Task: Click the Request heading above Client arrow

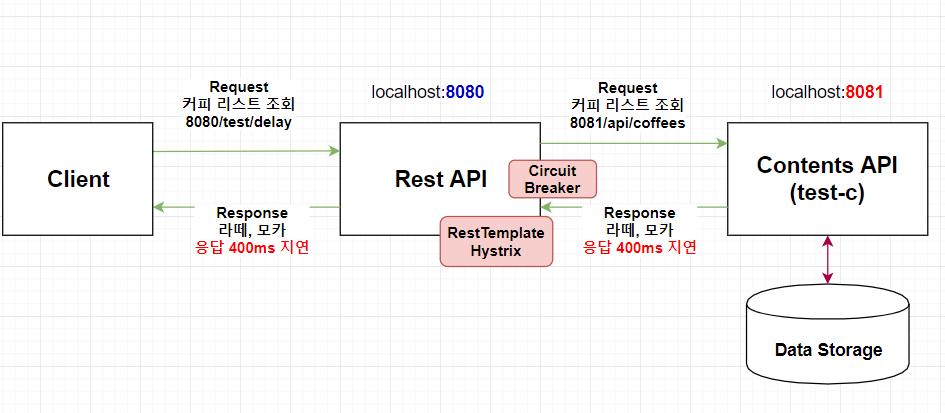Action: [x=239, y=87]
